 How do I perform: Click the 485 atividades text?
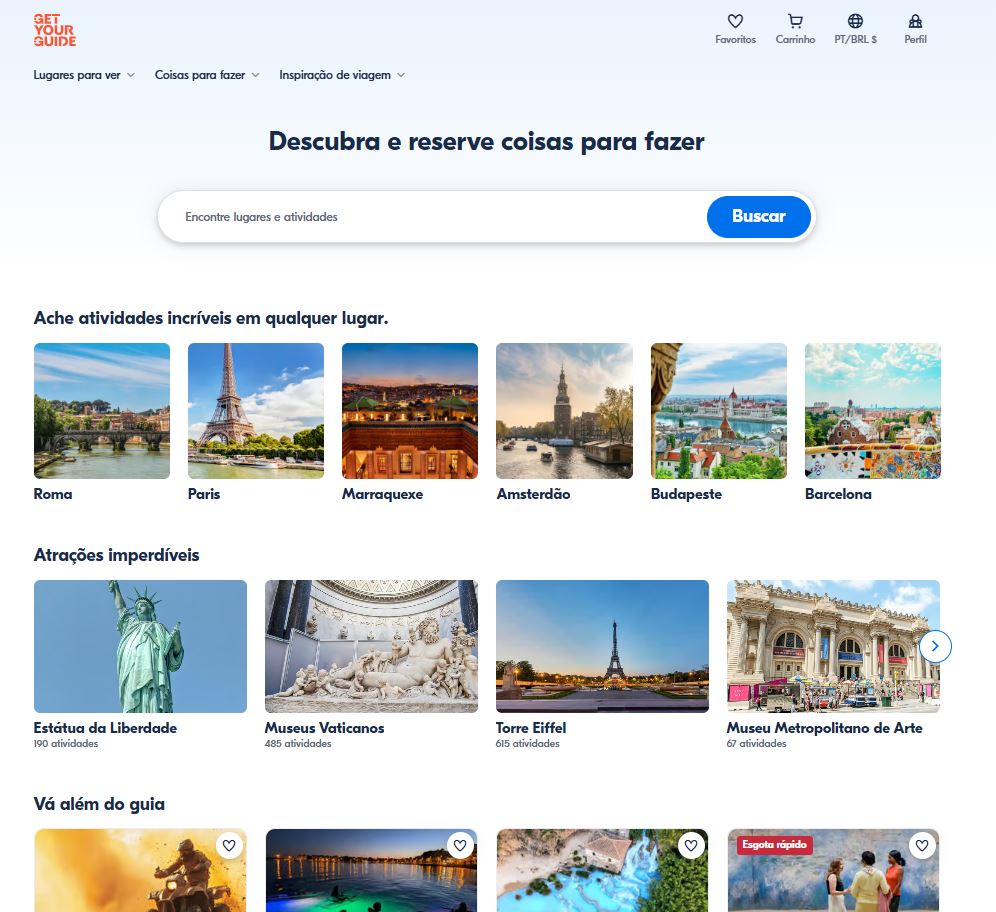coord(298,744)
